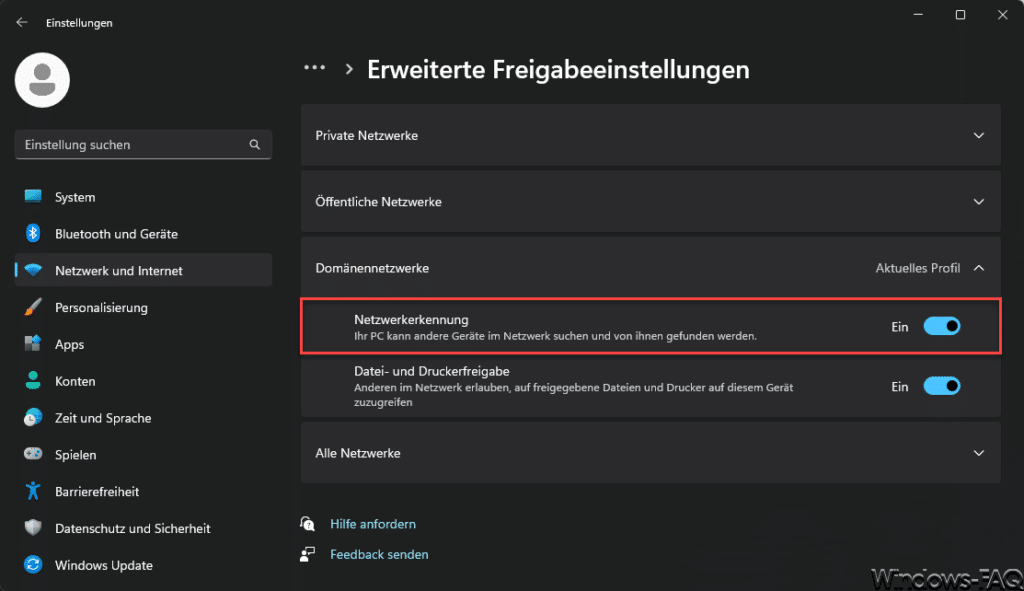Click the Feedback senden person icon
1024x591 pixels.
point(308,554)
